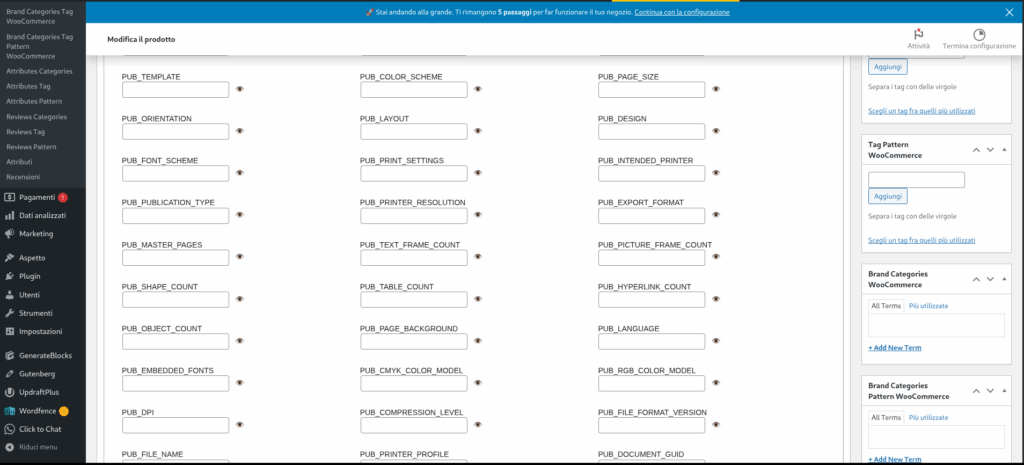Open Click to Chat sidebar menu
The width and height of the screenshot is (1024, 465).
[42, 429]
